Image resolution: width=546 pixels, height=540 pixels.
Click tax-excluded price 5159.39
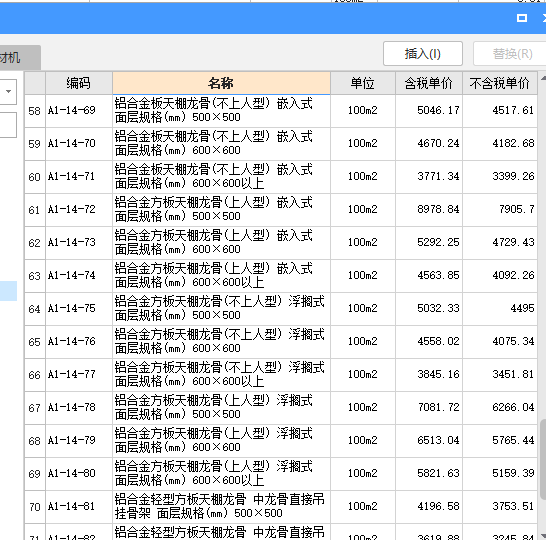click(500, 474)
